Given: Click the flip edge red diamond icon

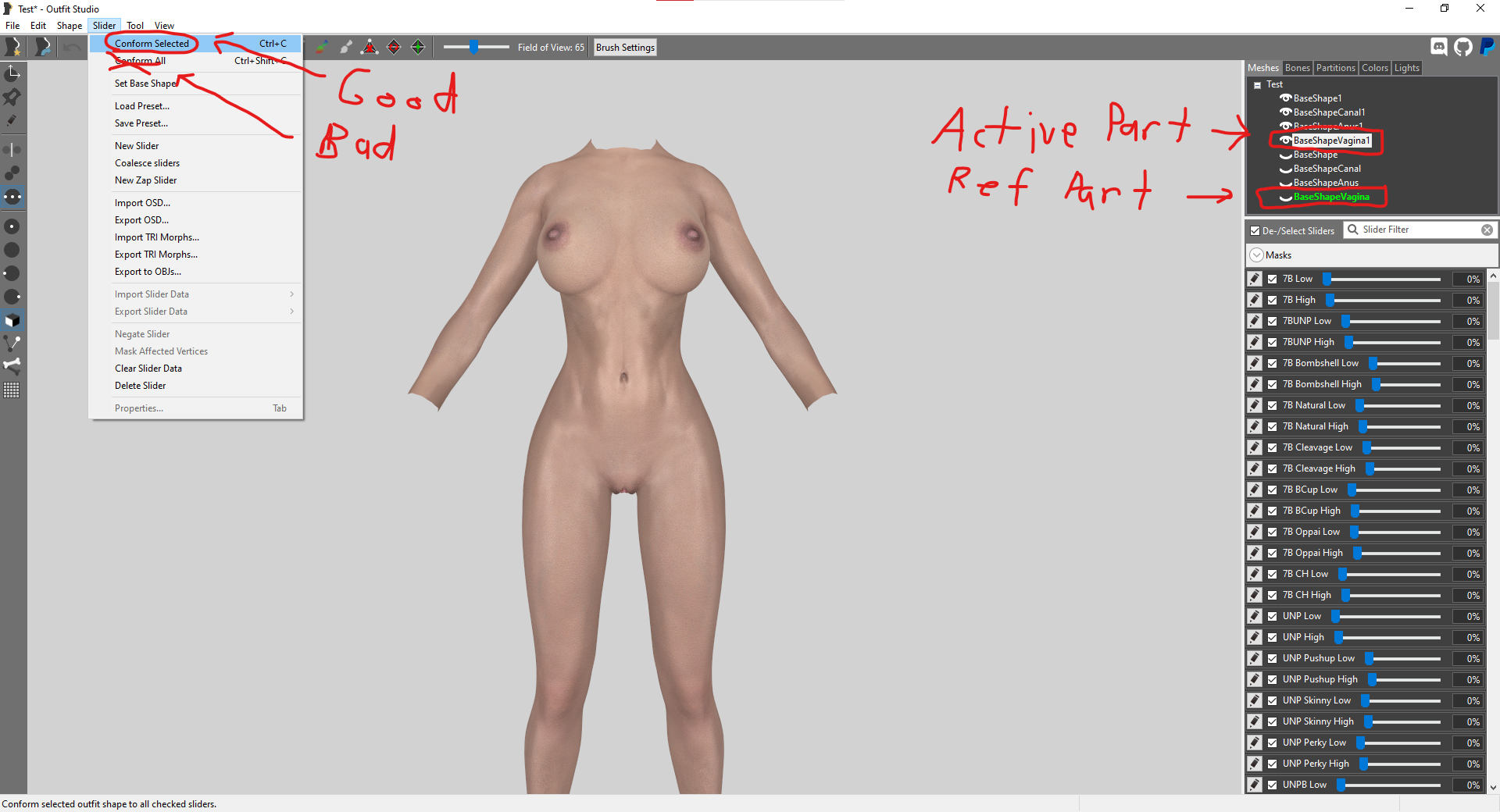Looking at the screenshot, I should (394, 48).
